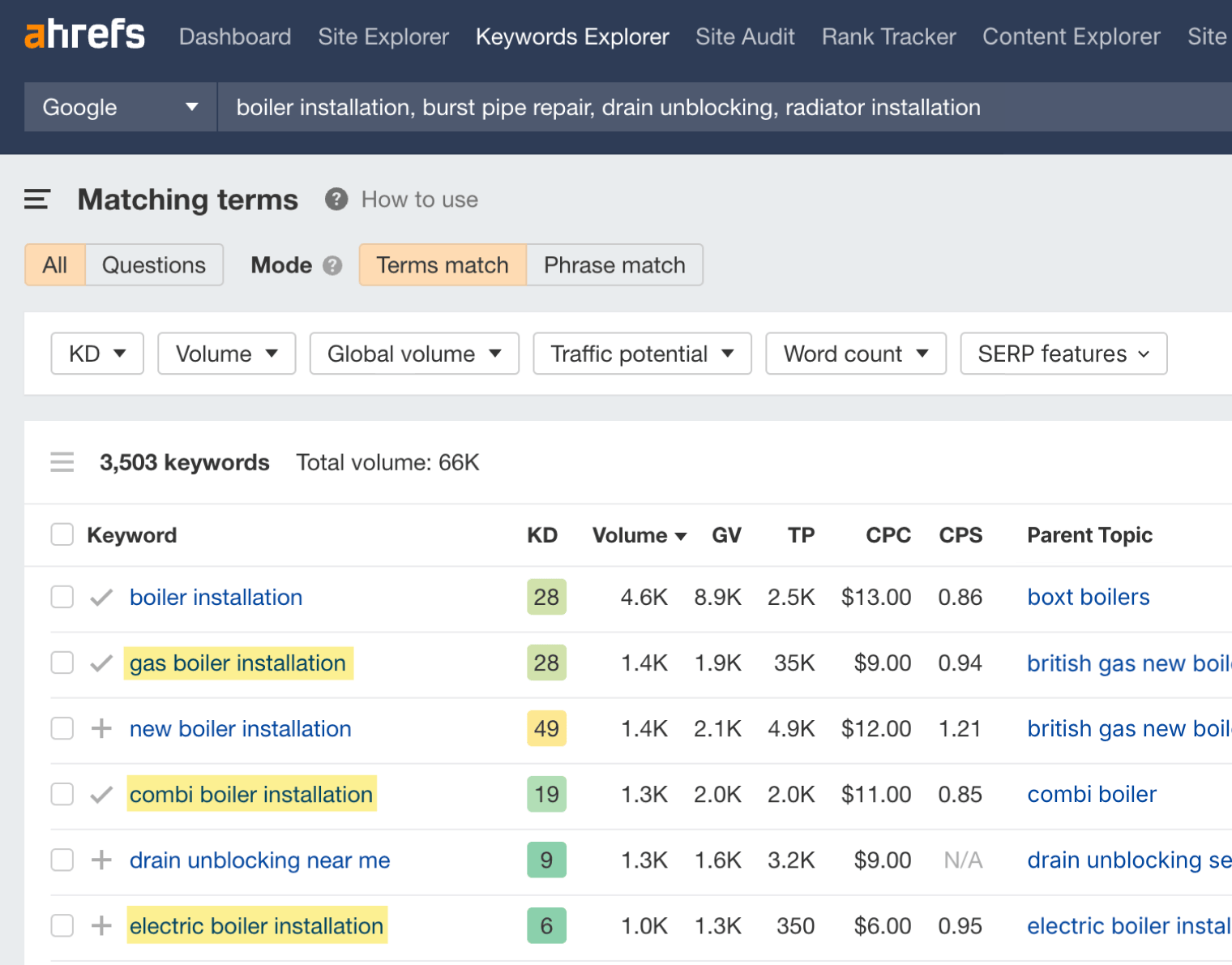Check the gas boiler installation row checkbox
The width and height of the screenshot is (1232, 965).
tap(62, 663)
